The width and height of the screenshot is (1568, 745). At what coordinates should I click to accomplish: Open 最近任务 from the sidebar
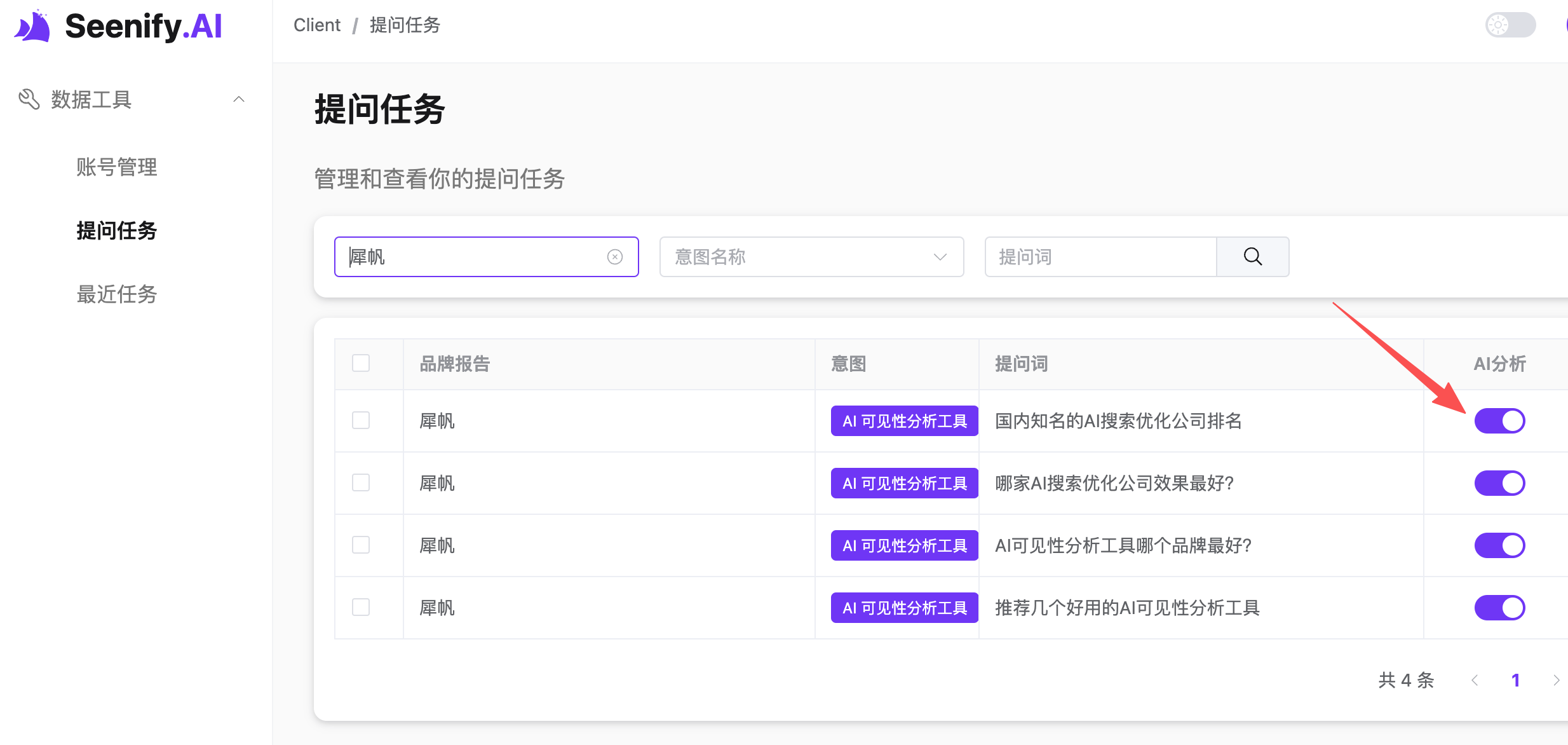click(x=117, y=294)
